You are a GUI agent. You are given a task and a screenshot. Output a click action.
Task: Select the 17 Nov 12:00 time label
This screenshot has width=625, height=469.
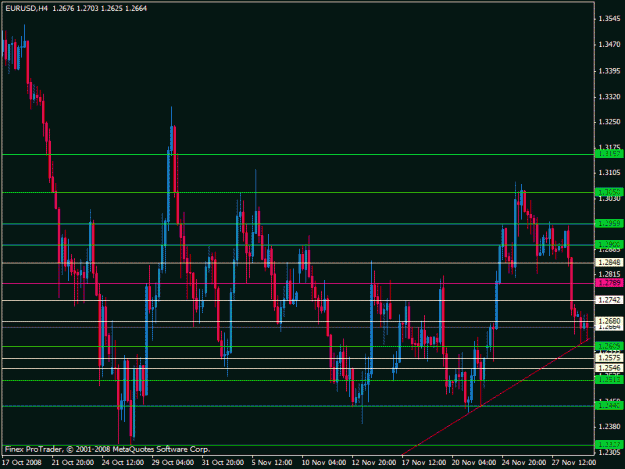[x=424, y=462]
